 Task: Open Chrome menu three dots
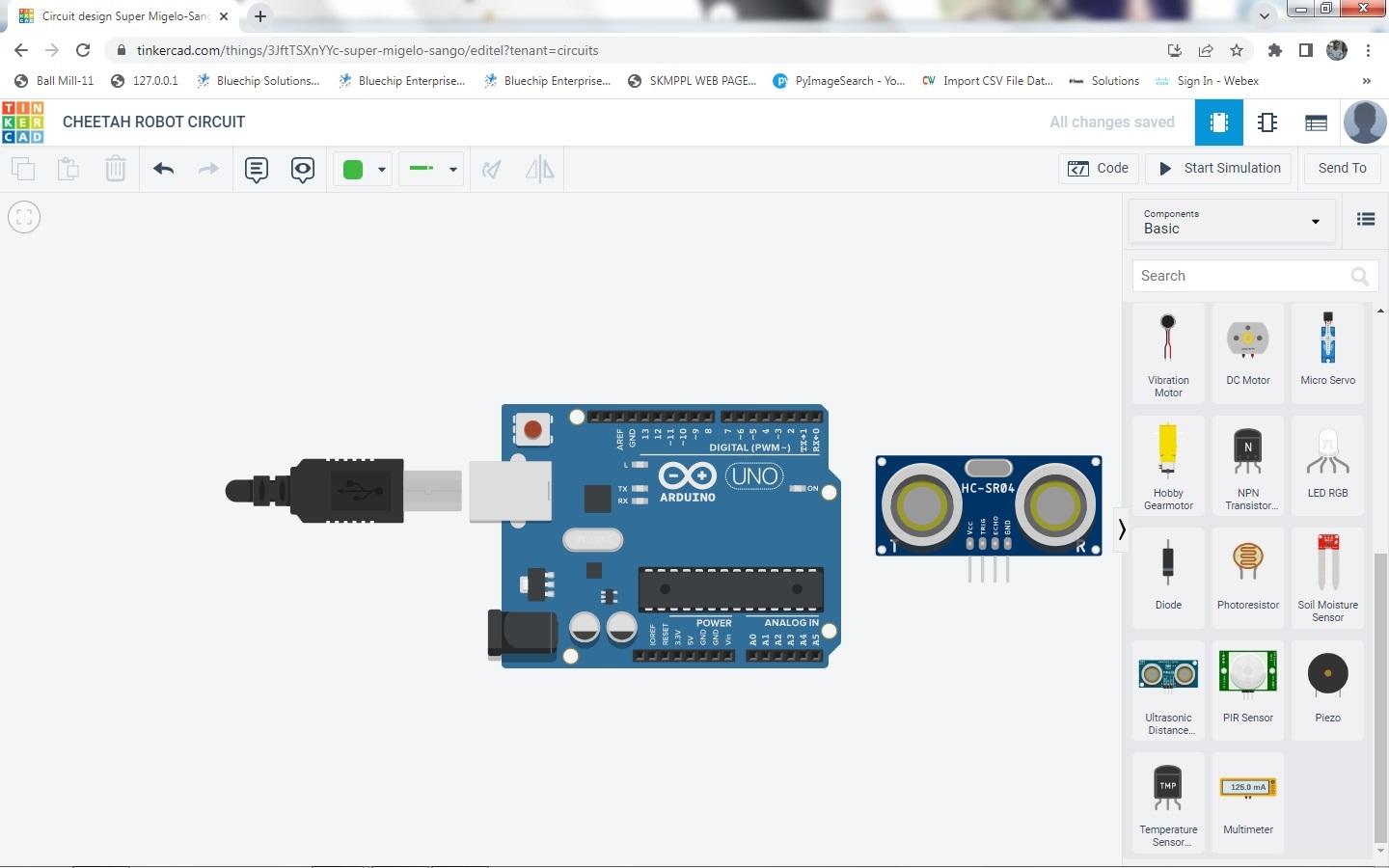click(x=1369, y=50)
